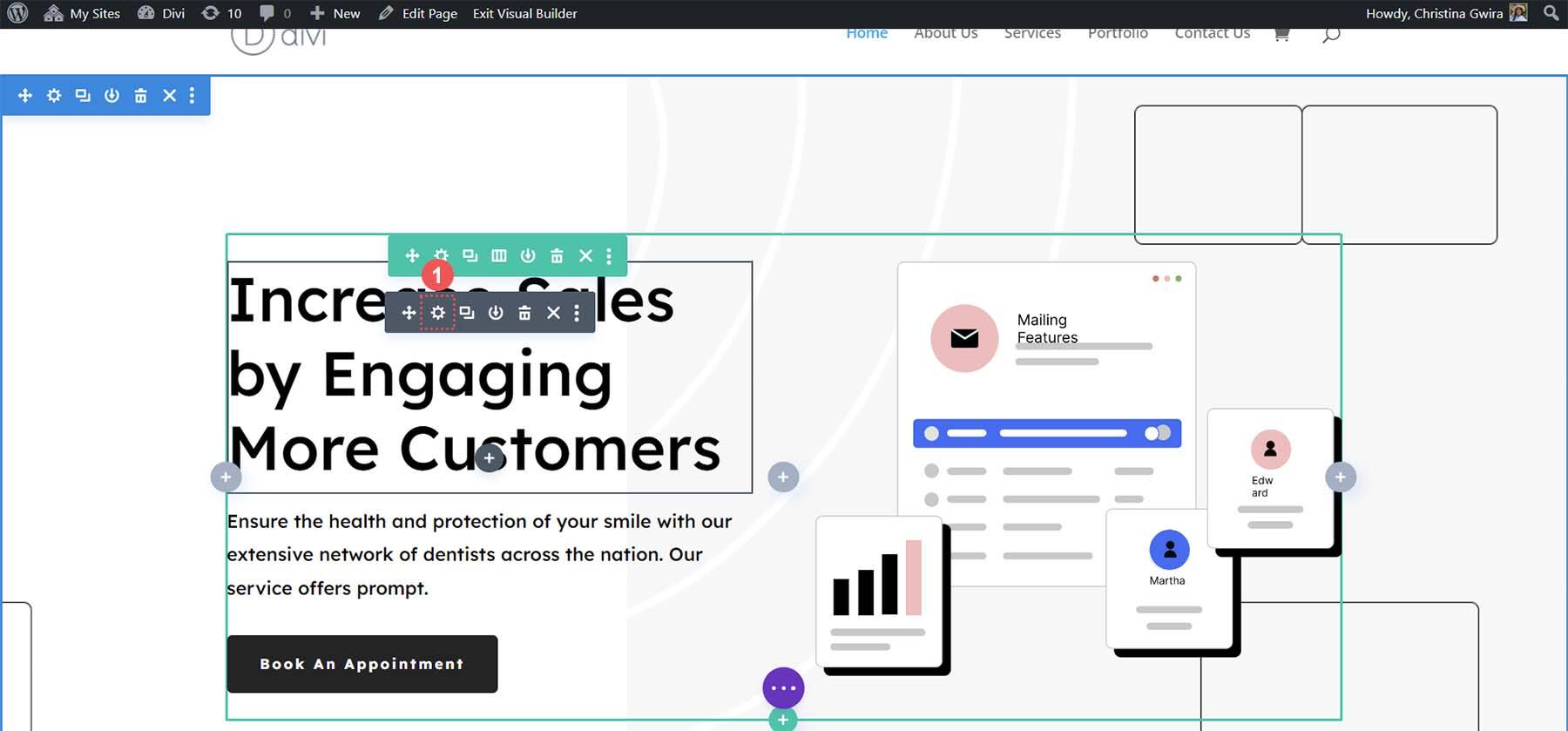Image resolution: width=1568 pixels, height=731 pixels.
Task: Open more options in the blue section toolbar
Action: pyautogui.click(x=192, y=96)
